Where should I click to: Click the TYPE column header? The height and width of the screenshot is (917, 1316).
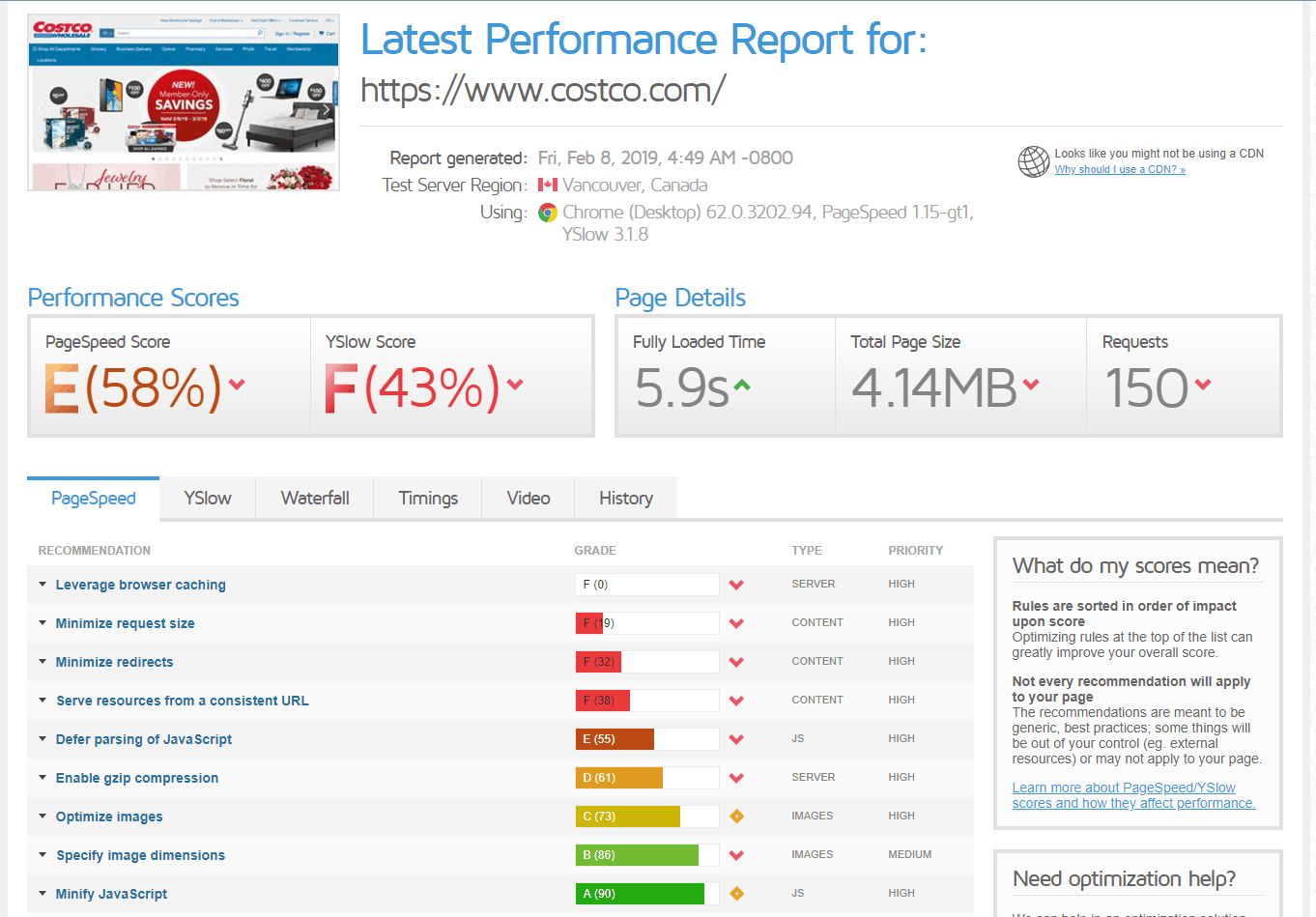pyautogui.click(x=807, y=551)
